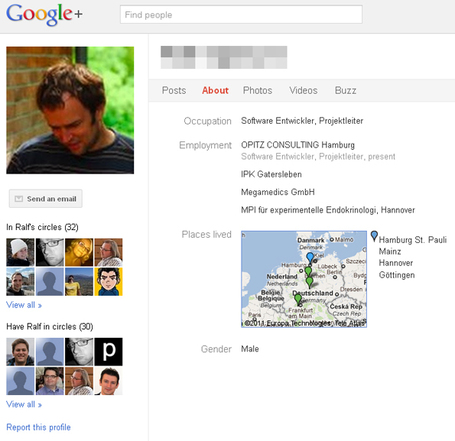
Task: Click View all under In Ralf's circles
Action: 24,305
